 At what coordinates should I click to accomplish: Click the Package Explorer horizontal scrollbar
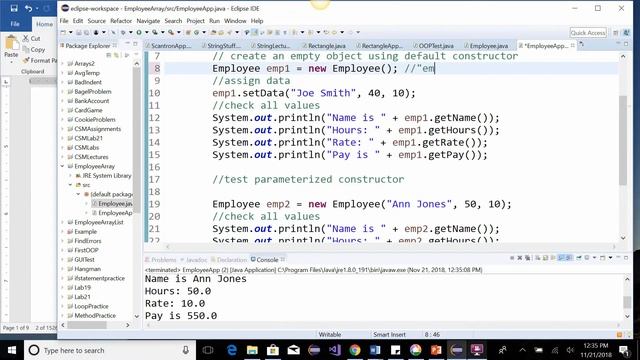87,325
